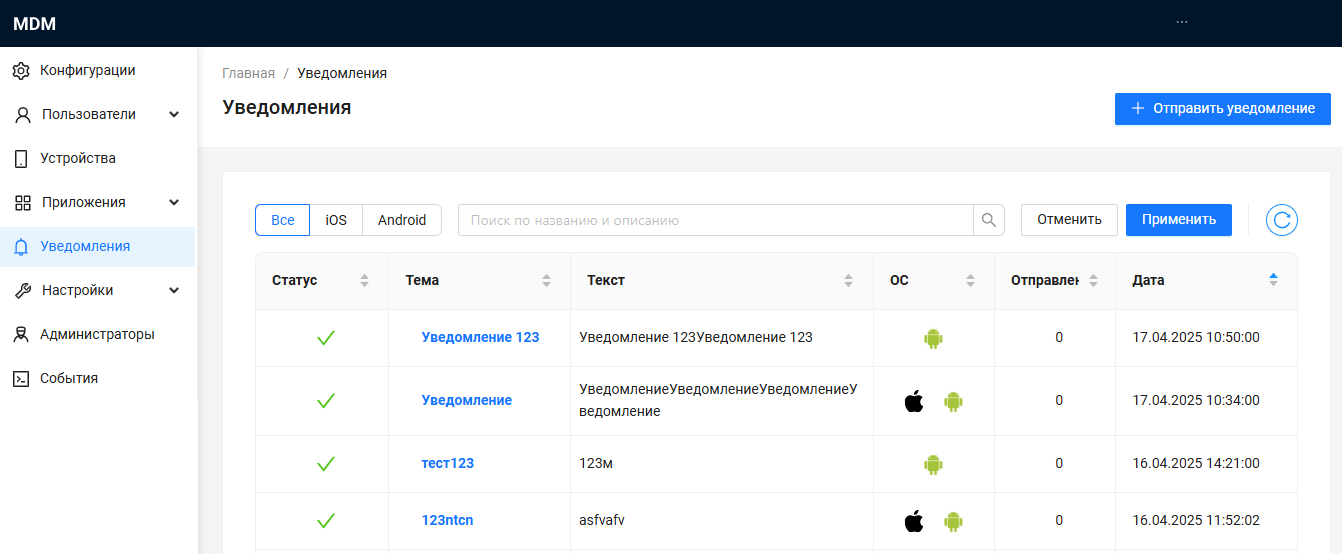Select the Все filter option
The width and height of the screenshot is (1342, 554).
283,220
